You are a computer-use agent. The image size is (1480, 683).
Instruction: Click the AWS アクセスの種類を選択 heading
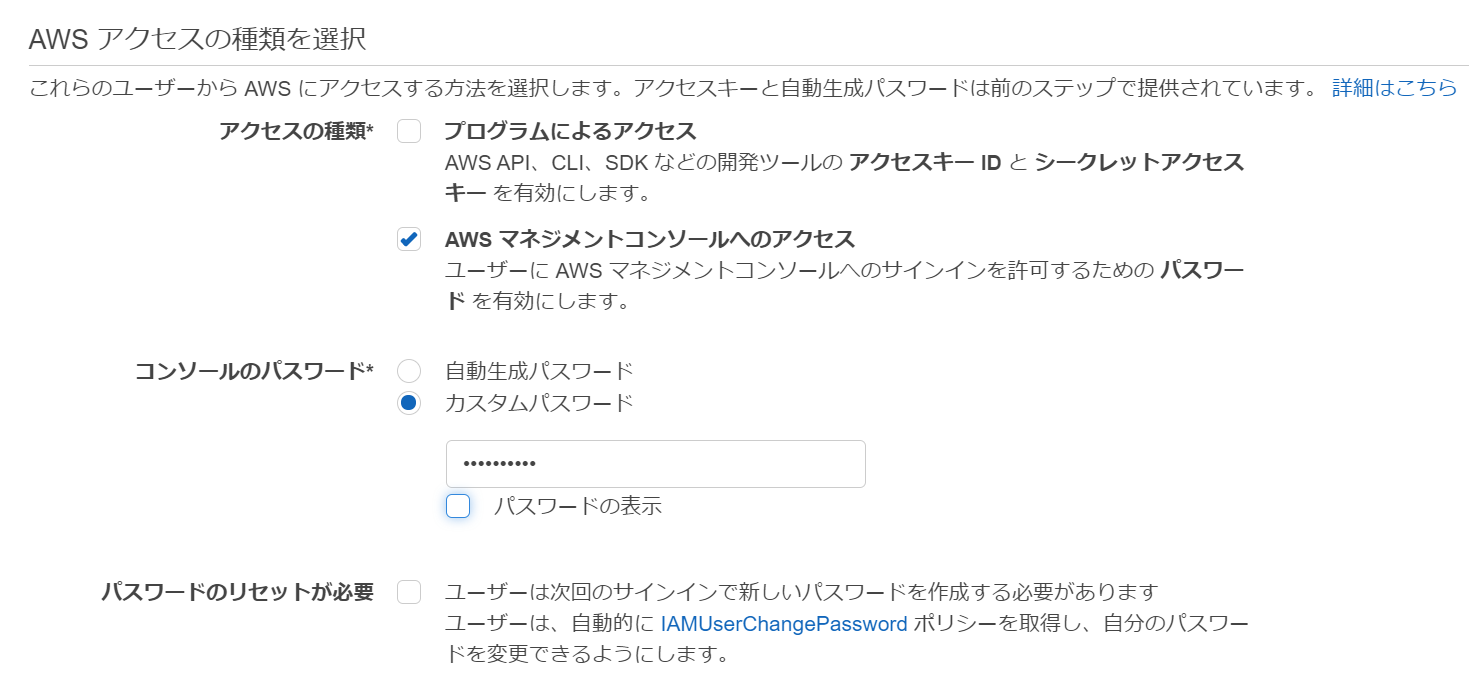point(197,39)
